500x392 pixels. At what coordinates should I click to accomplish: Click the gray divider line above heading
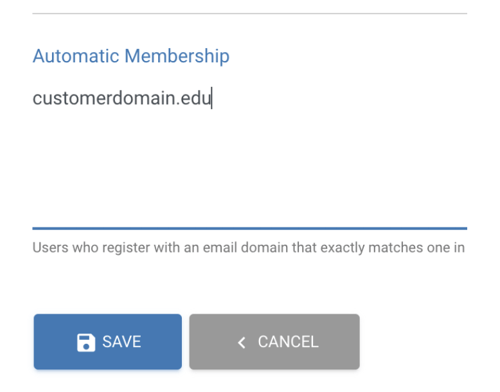(x=250, y=14)
